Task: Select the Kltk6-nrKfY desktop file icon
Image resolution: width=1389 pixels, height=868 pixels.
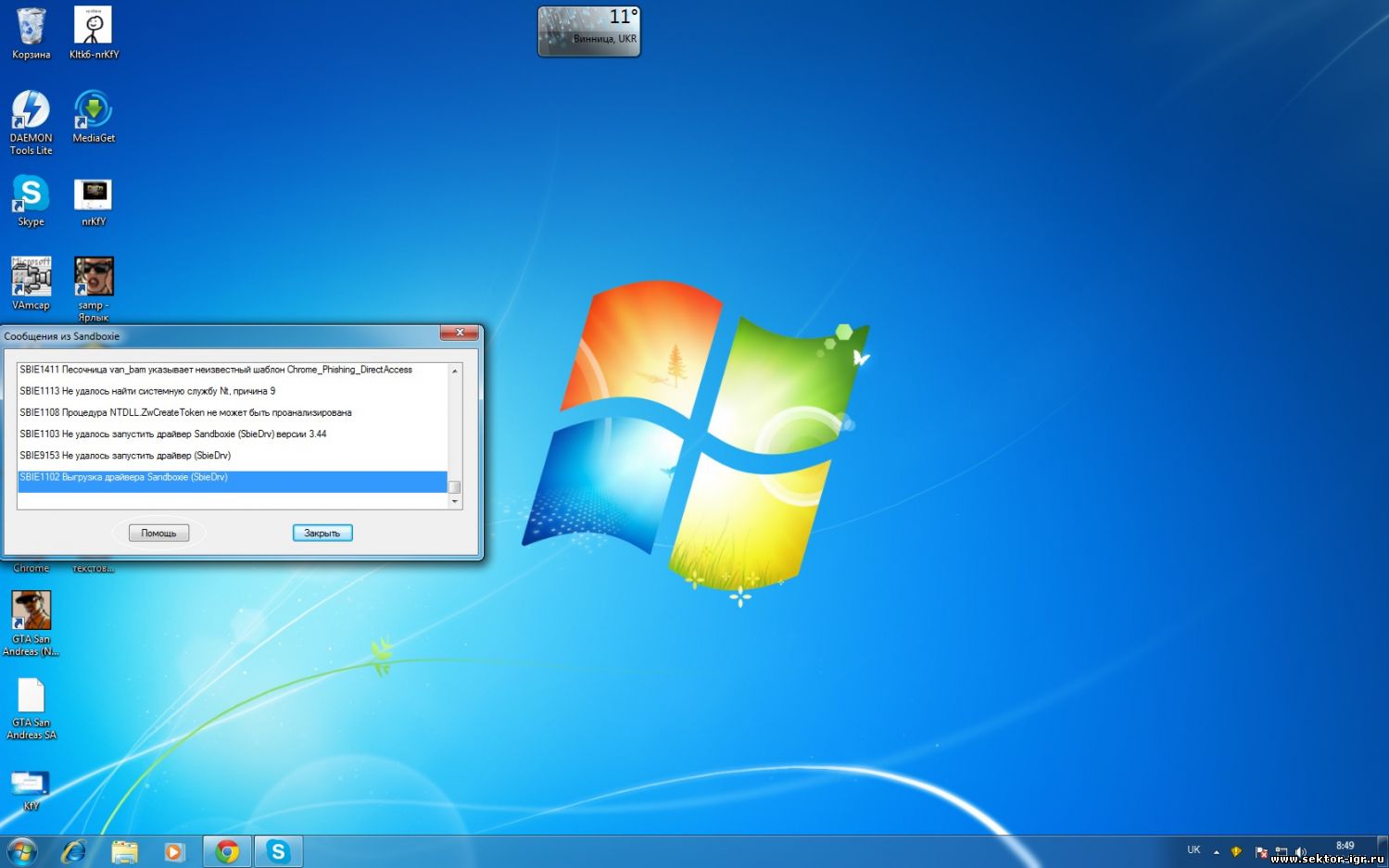Action: pyautogui.click(x=94, y=33)
